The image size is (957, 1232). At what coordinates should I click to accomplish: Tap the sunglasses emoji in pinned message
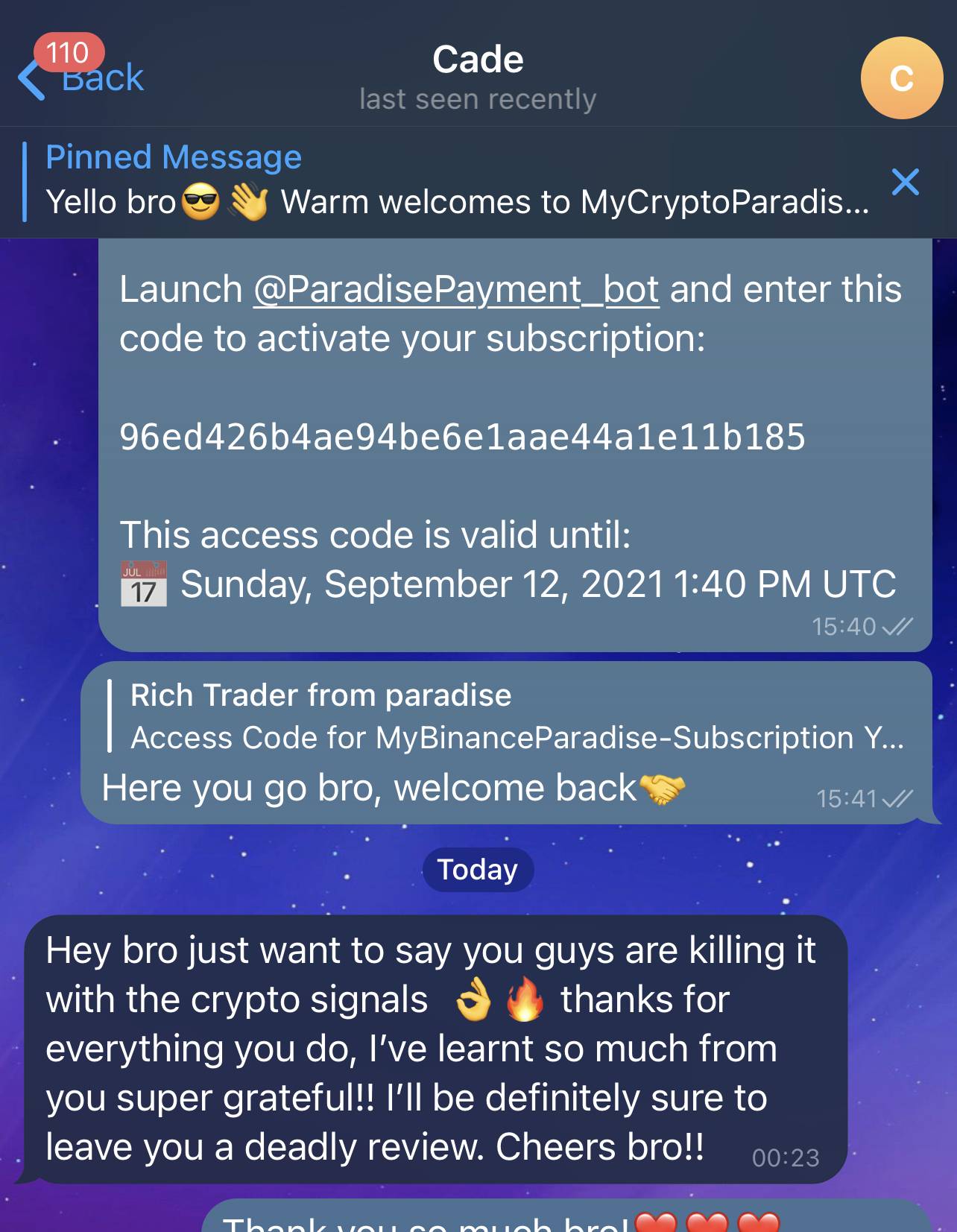[x=200, y=202]
